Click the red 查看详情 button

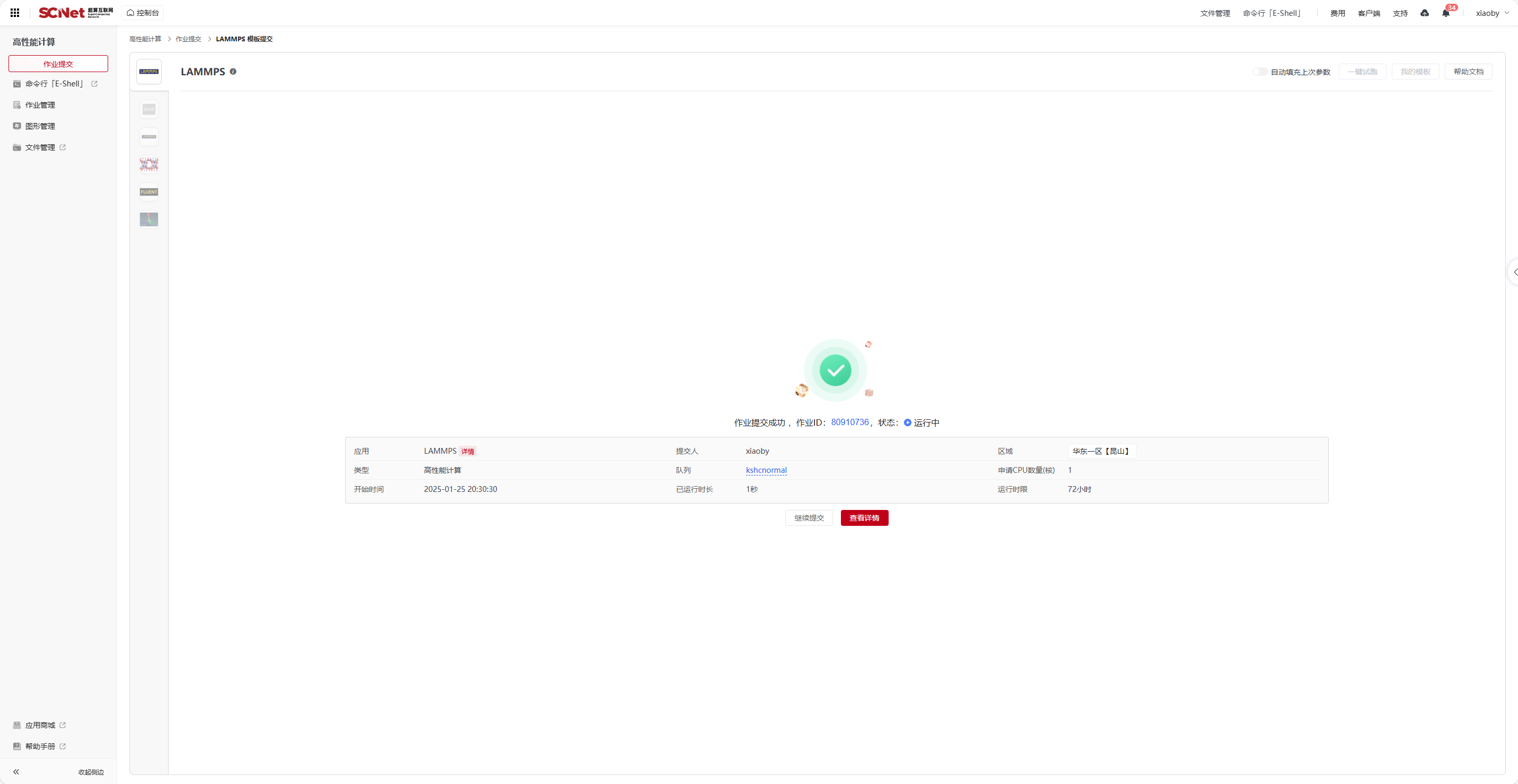pyautogui.click(x=864, y=518)
